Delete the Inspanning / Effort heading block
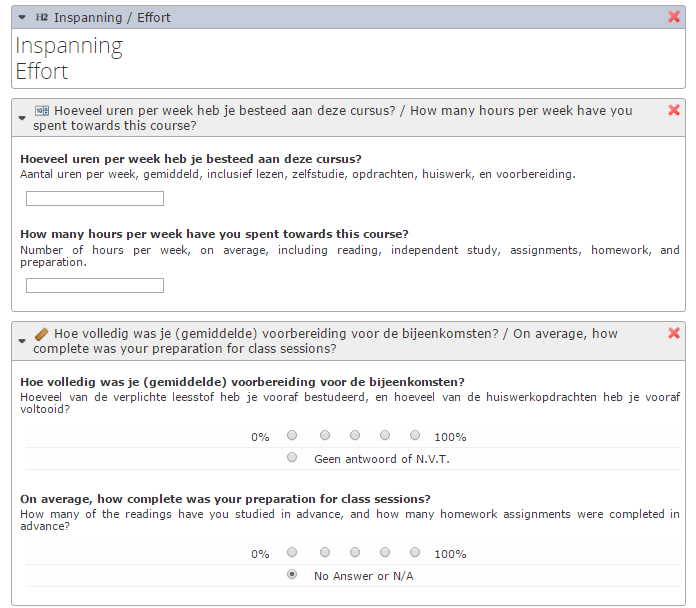 pos(674,17)
